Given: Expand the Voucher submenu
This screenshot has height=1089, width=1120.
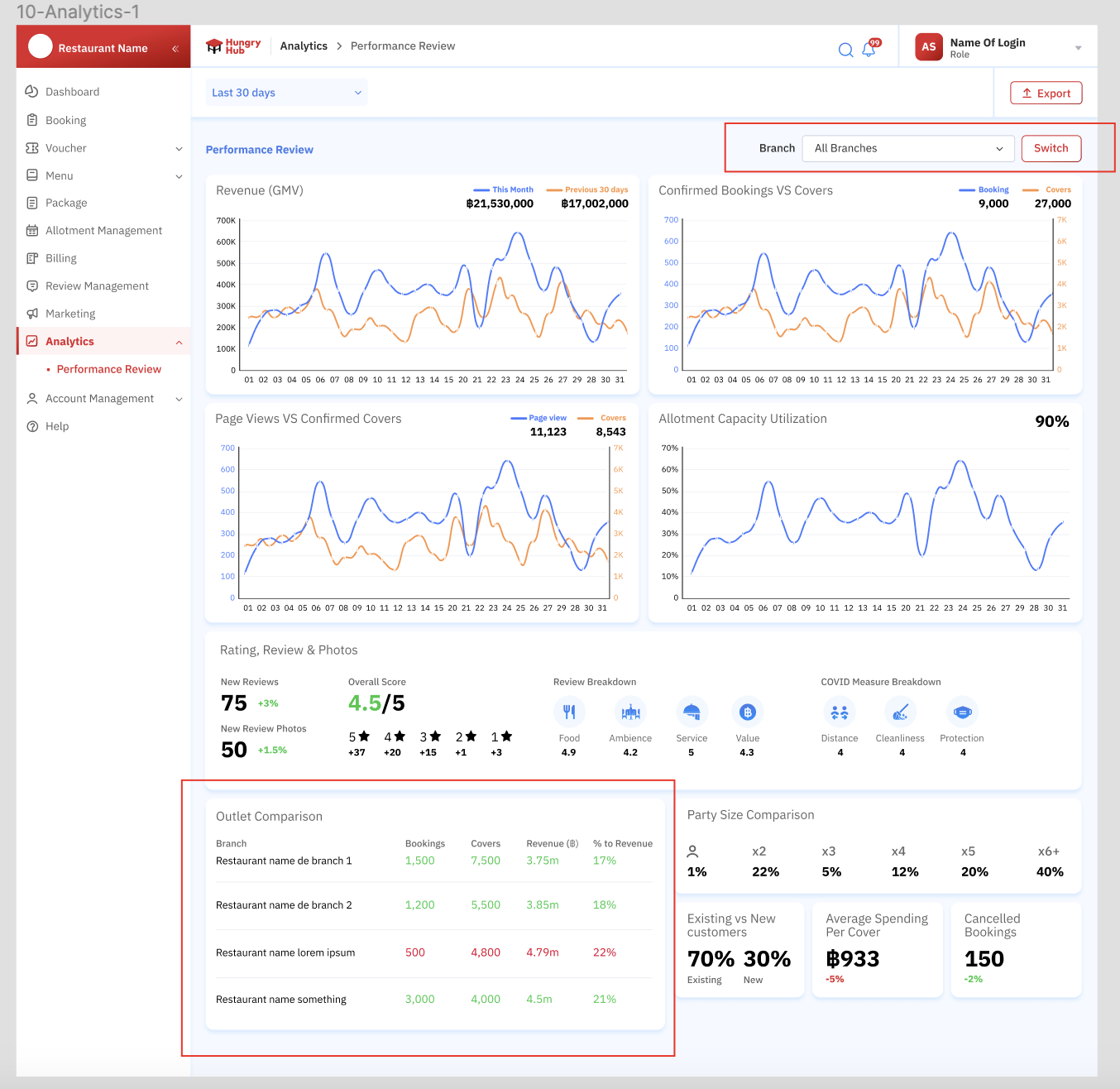Looking at the screenshot, I should [x=179, y=149].
